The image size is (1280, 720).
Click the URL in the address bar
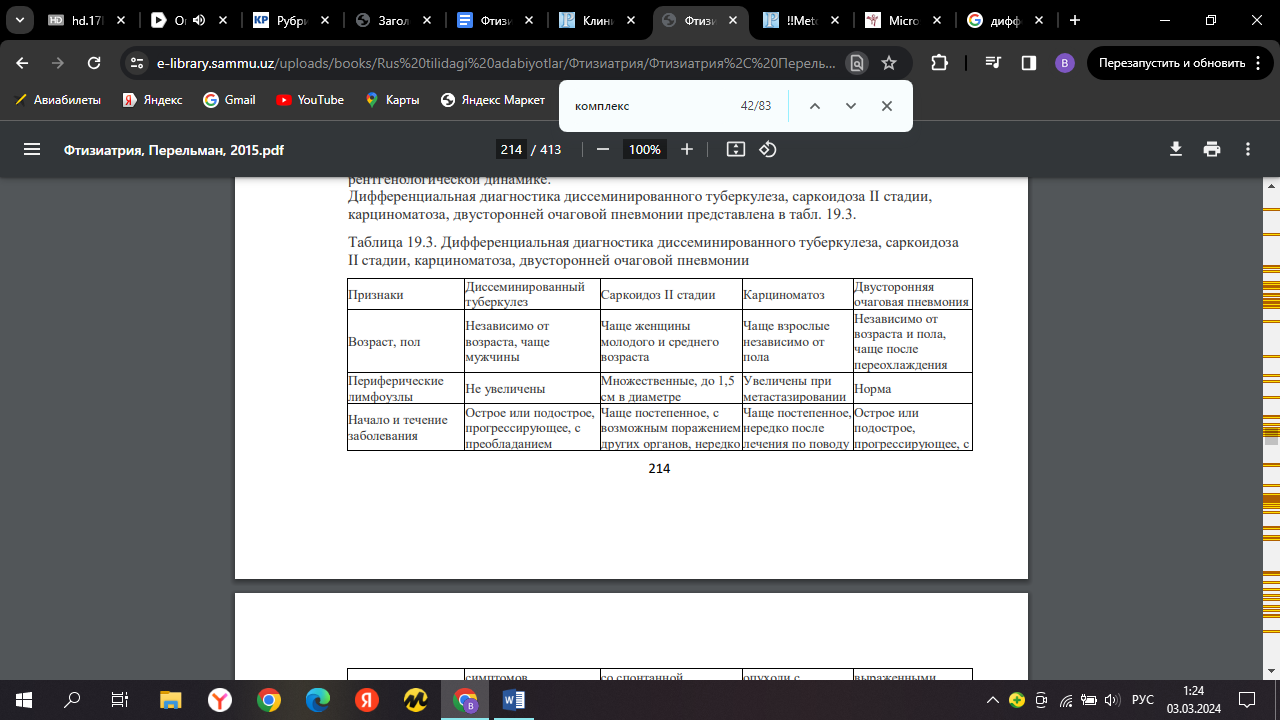click(x=496, y=63)
